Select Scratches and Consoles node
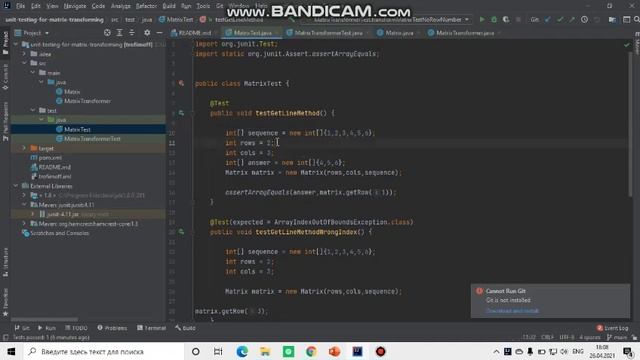The height and width of the screenshot is (360, 640). tap(60, 233)
